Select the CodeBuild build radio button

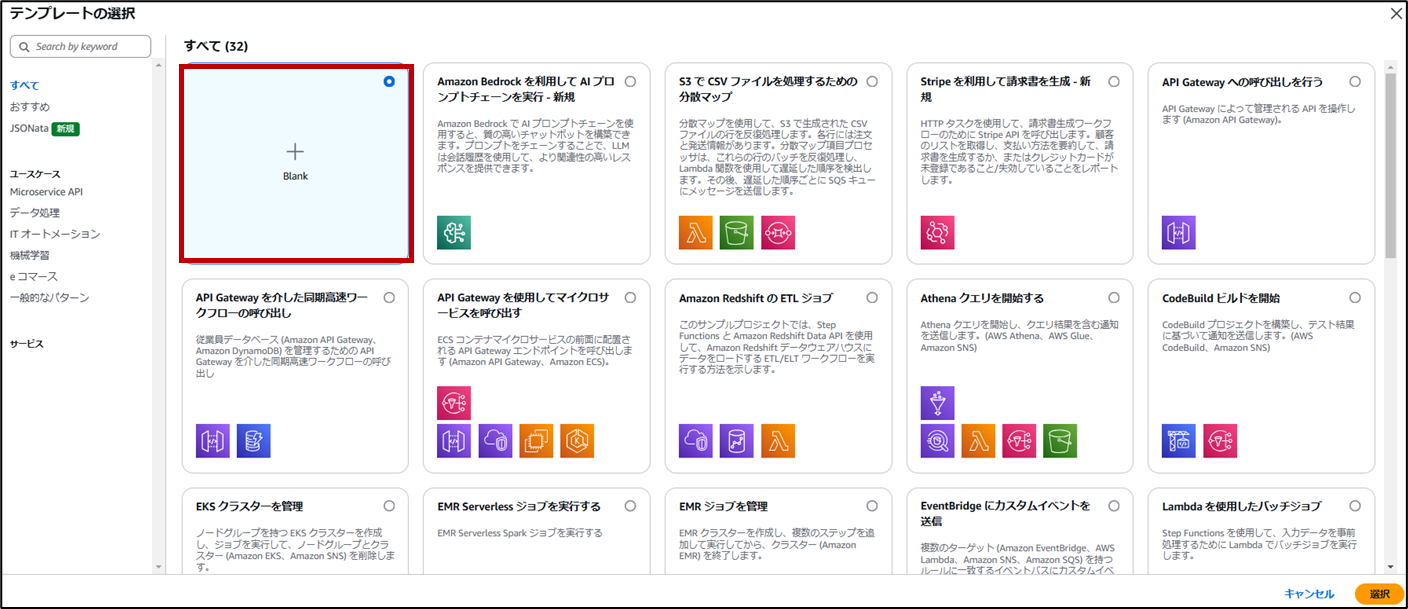click(1355, 298)
